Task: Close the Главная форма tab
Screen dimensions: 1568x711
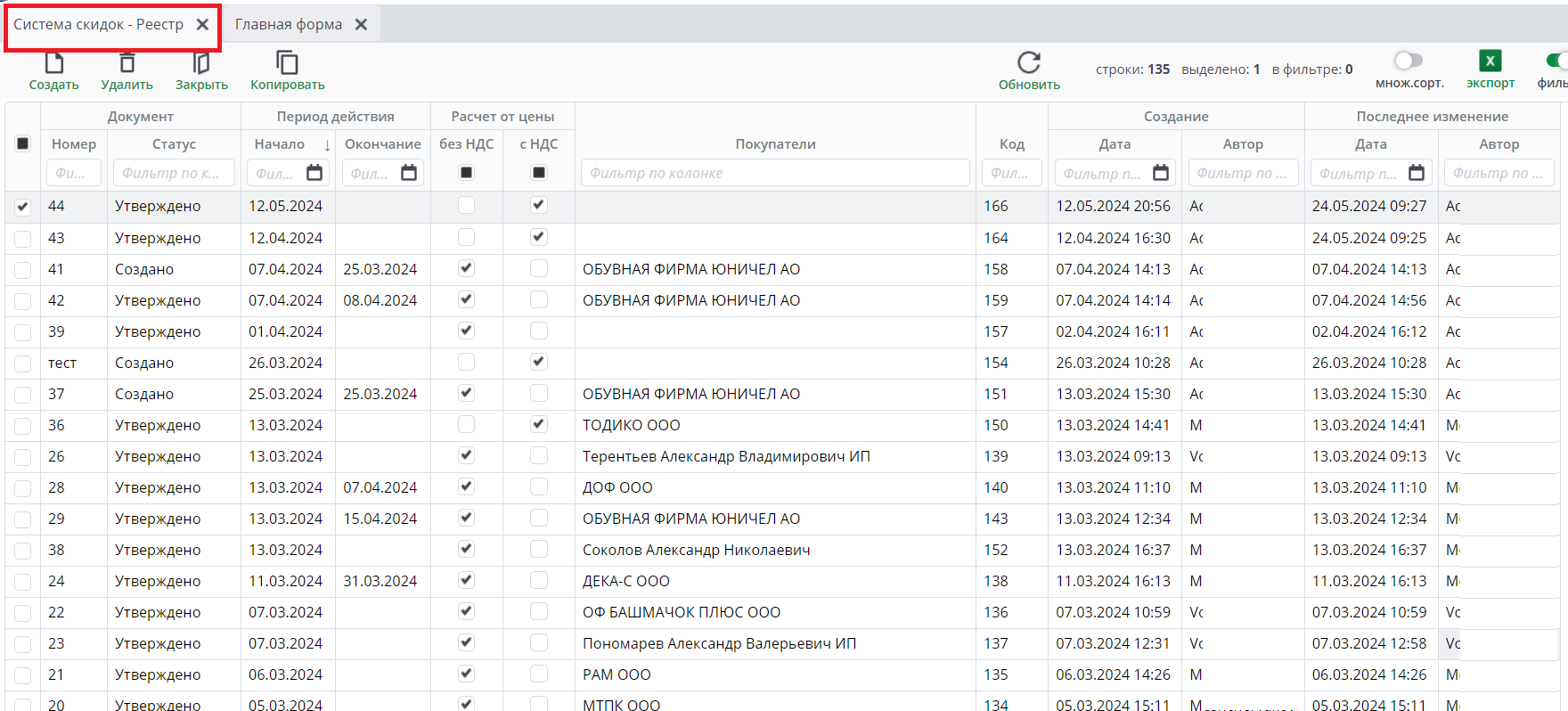Action: [x=361, y=25]
